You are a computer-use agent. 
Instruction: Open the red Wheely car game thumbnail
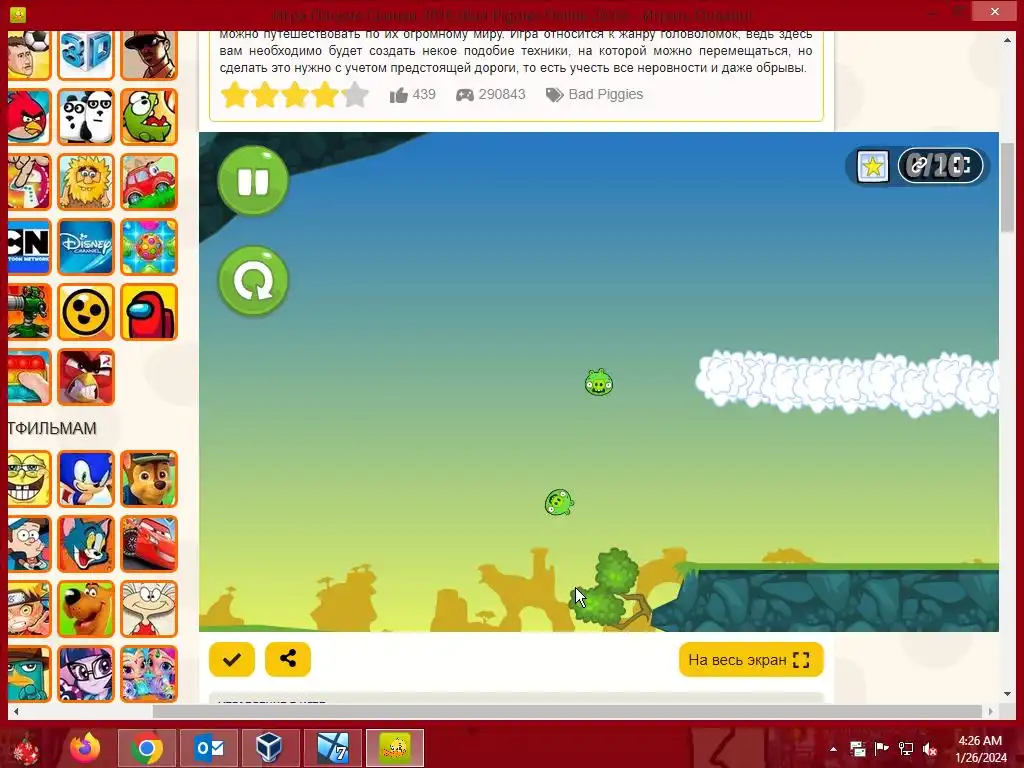(149, 182)
